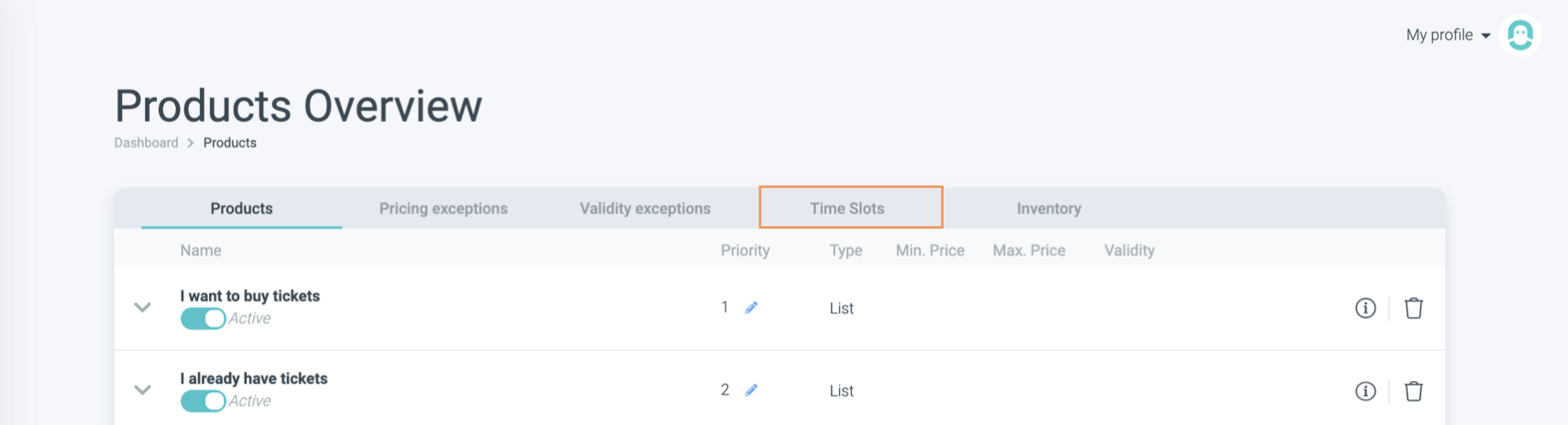Screen dimensions: 1568x425
Task: Click the profile avatar icon
Action: (1519, 36)
